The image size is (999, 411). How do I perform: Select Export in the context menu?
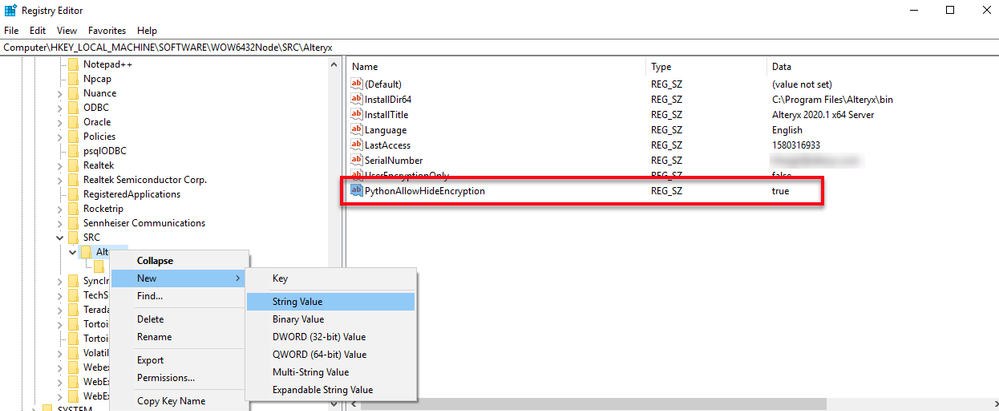click(x=179, y=360)
